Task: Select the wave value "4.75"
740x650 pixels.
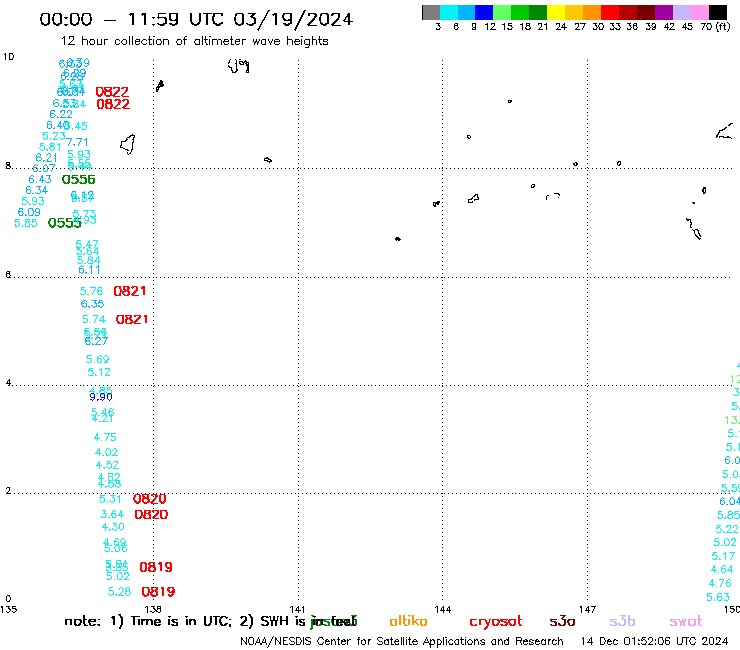Action: coord(105,438)
